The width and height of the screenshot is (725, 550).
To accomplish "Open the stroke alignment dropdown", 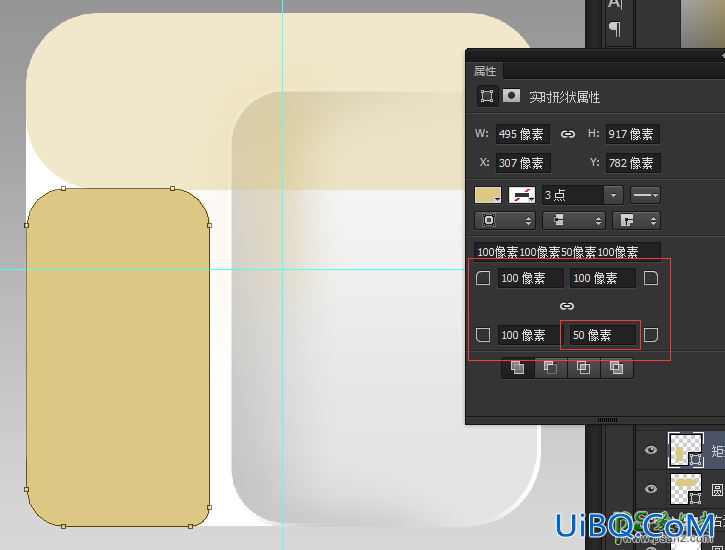I will pos(505,220).
